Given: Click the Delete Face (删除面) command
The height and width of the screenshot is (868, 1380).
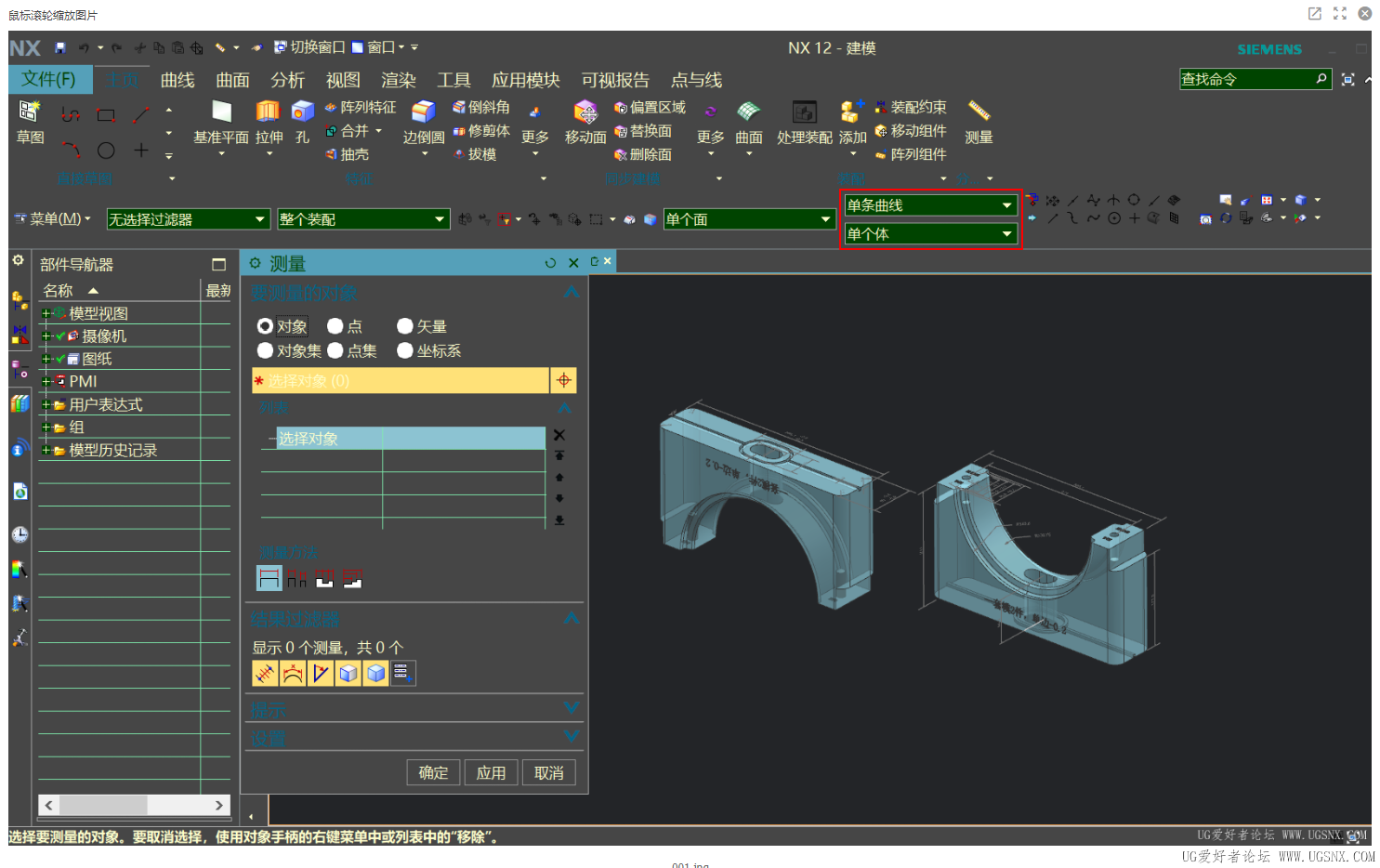Looking at the screenshot, I should [x=643, y=154].
